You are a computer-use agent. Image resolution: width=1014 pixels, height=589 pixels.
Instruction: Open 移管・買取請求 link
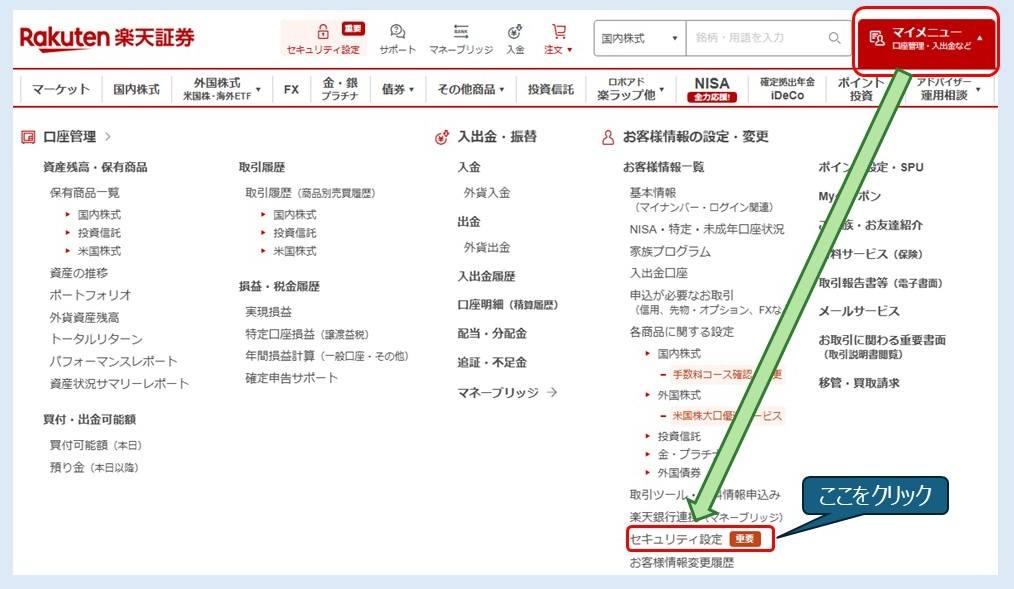[859, 383]
